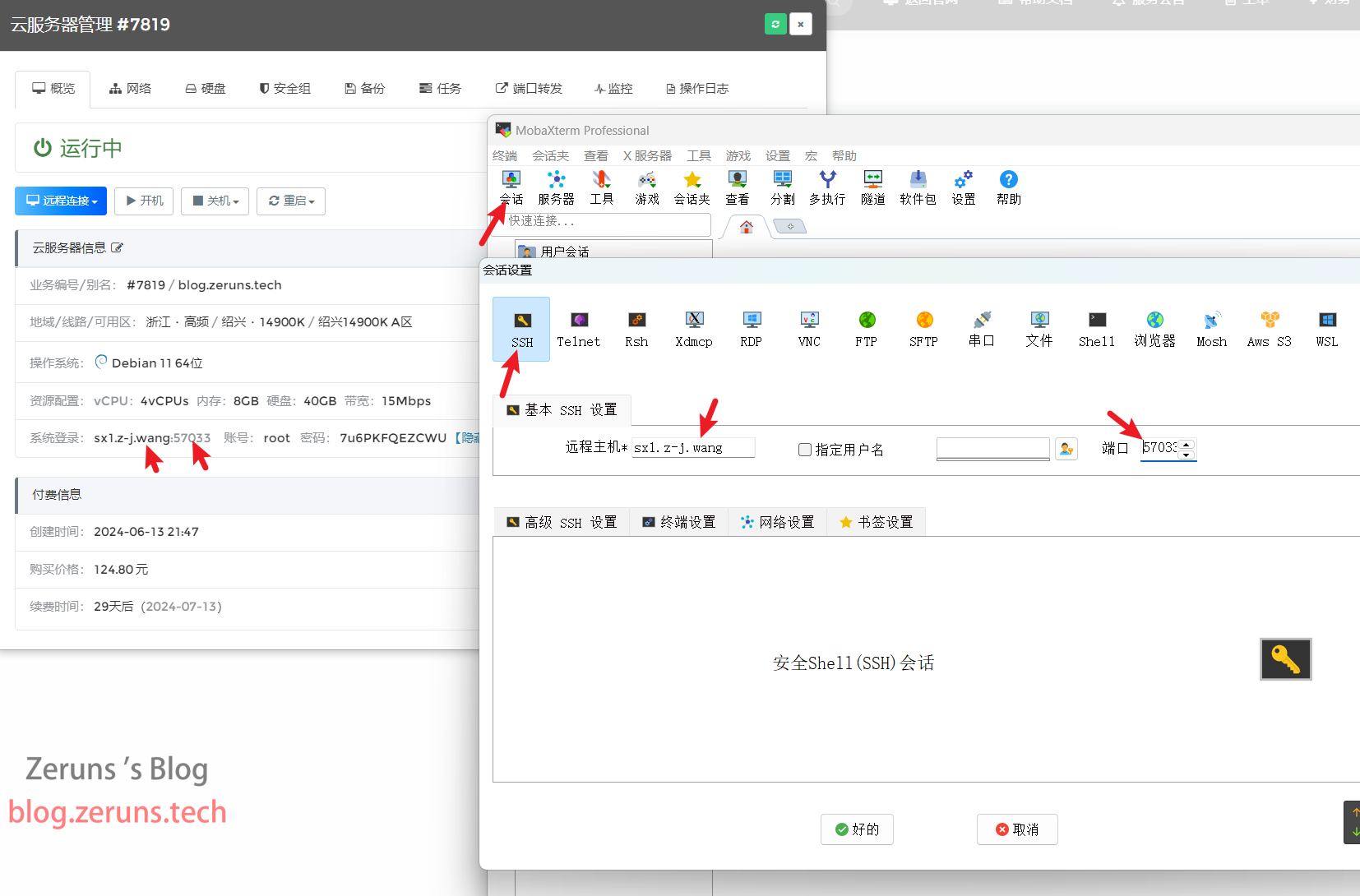
Task: Click the user credentials manager icon
Action: (1066, 449)
